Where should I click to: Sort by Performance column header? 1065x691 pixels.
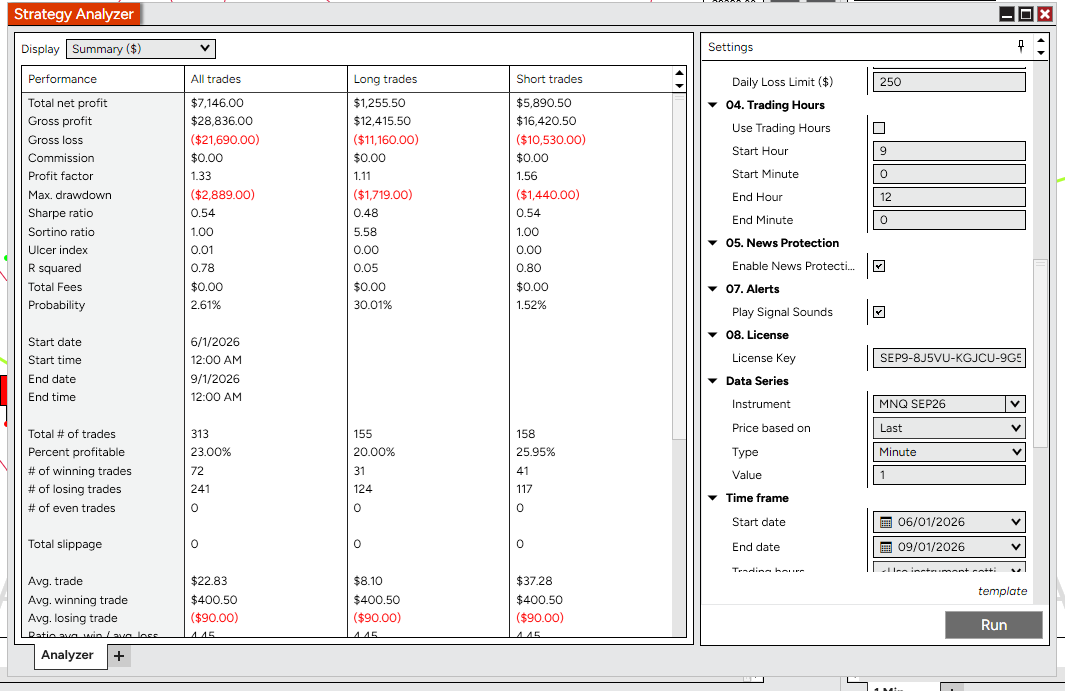pos(103,79)
